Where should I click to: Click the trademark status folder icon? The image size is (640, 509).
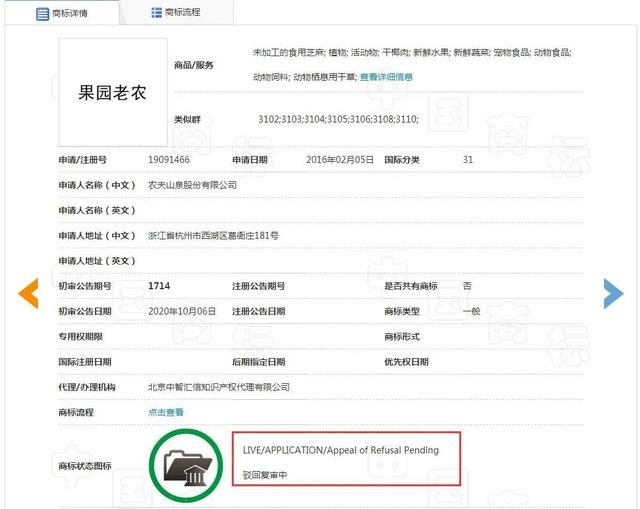point(187,466)
